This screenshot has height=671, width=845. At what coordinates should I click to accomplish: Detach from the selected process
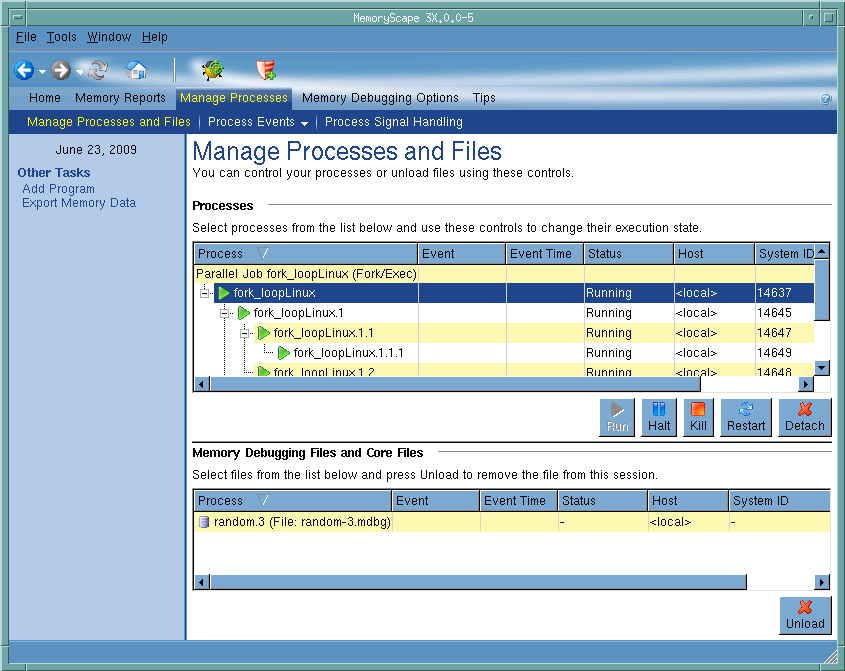pos(804,417)
